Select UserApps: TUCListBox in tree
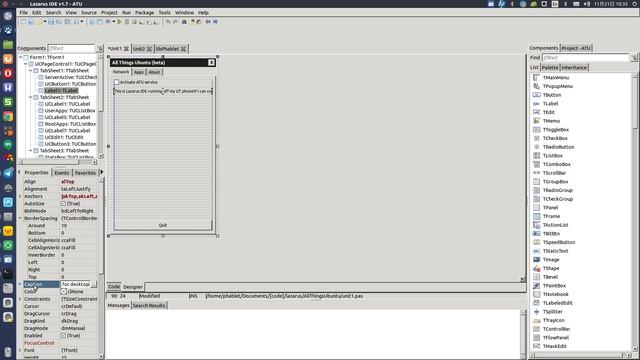Viewport: 640px width, 360px height. click(70, 111)
